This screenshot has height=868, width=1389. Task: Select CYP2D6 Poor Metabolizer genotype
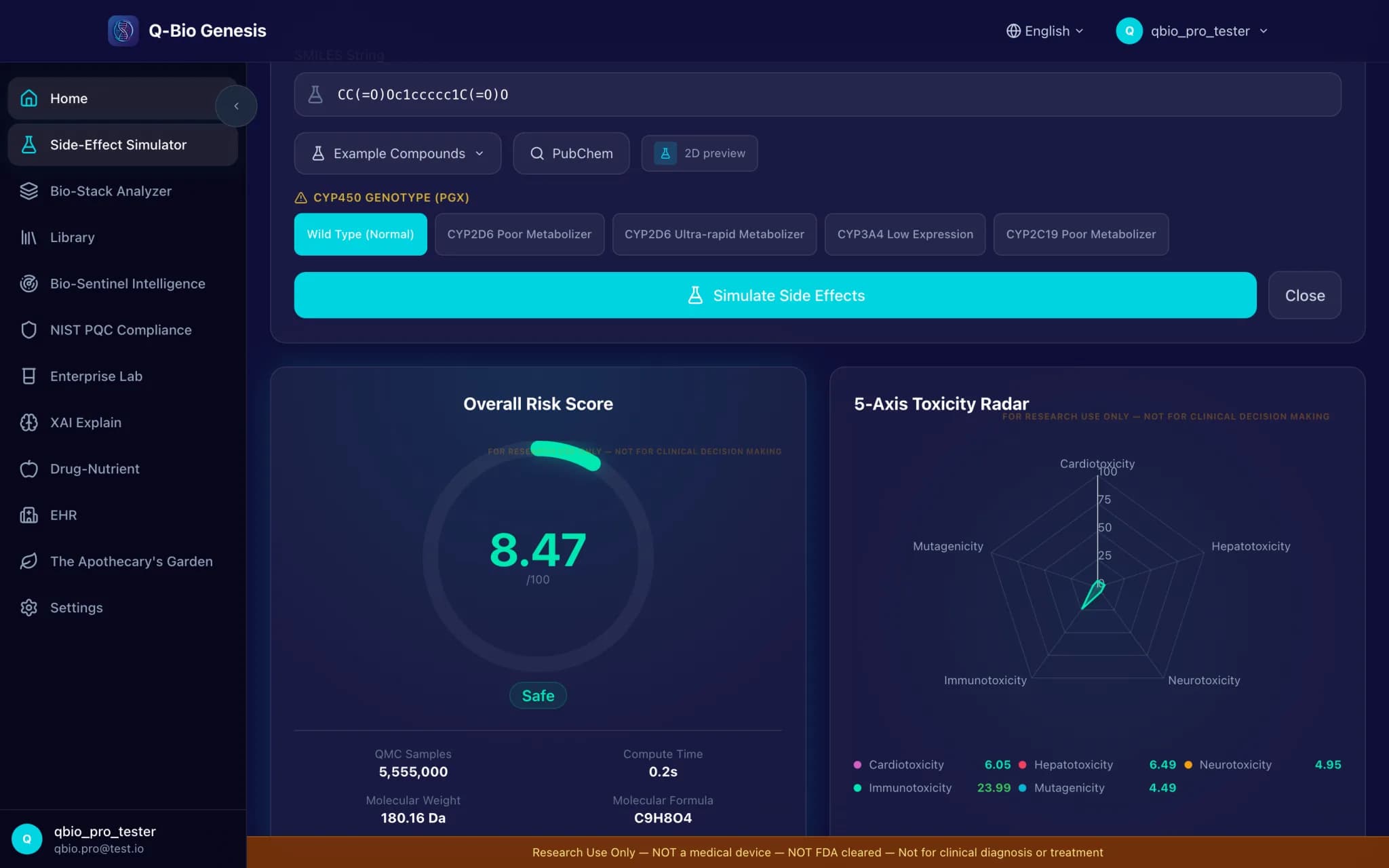pyautogui.click(x=519, y=234)
